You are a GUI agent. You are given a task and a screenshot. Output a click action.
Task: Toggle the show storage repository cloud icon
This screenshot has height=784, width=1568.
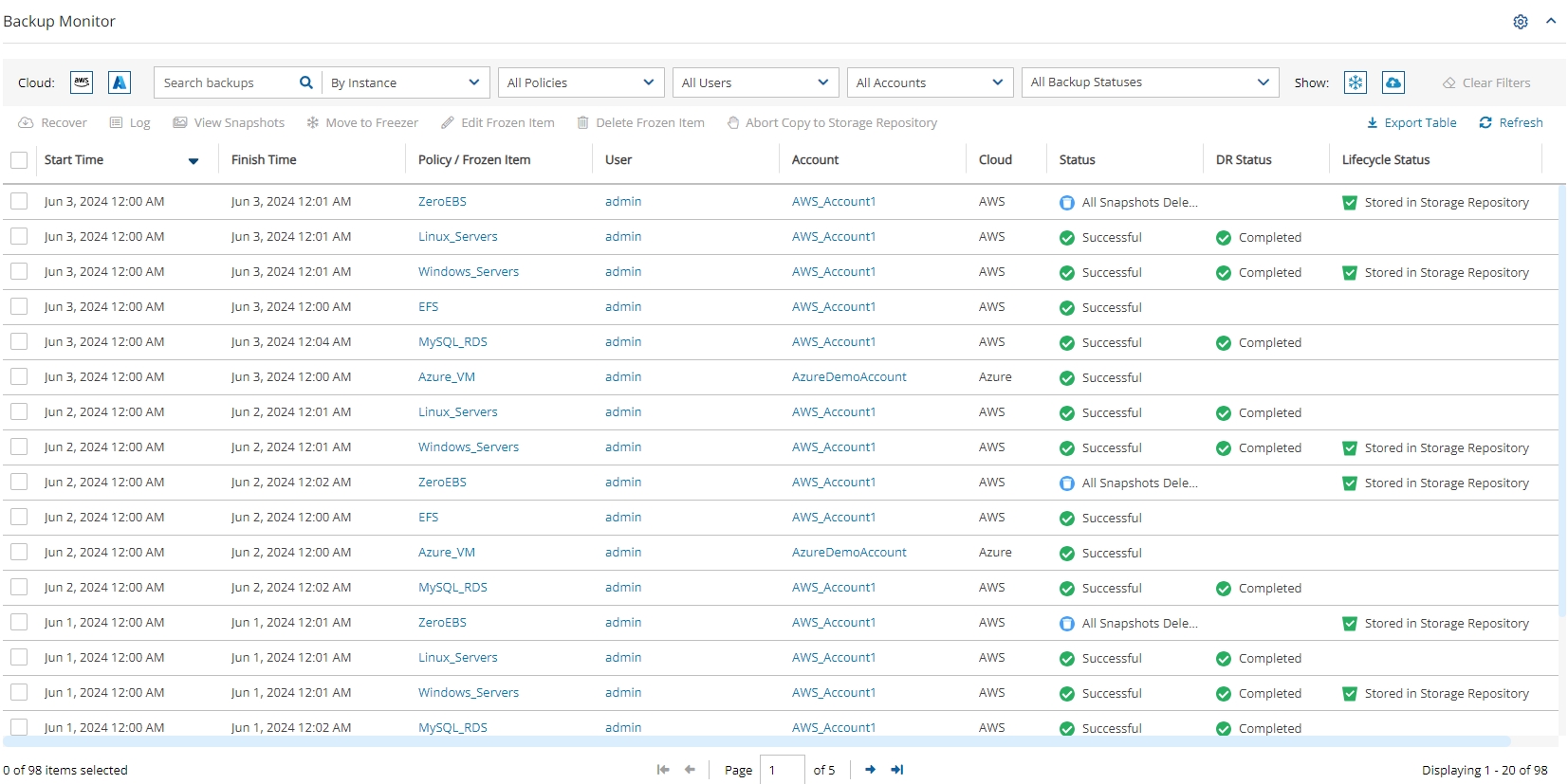1393,82
